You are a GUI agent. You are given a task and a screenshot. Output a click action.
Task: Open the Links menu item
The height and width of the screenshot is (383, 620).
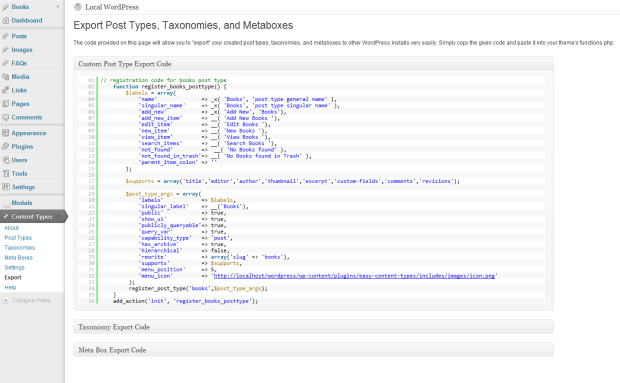(x=19, y=90)
